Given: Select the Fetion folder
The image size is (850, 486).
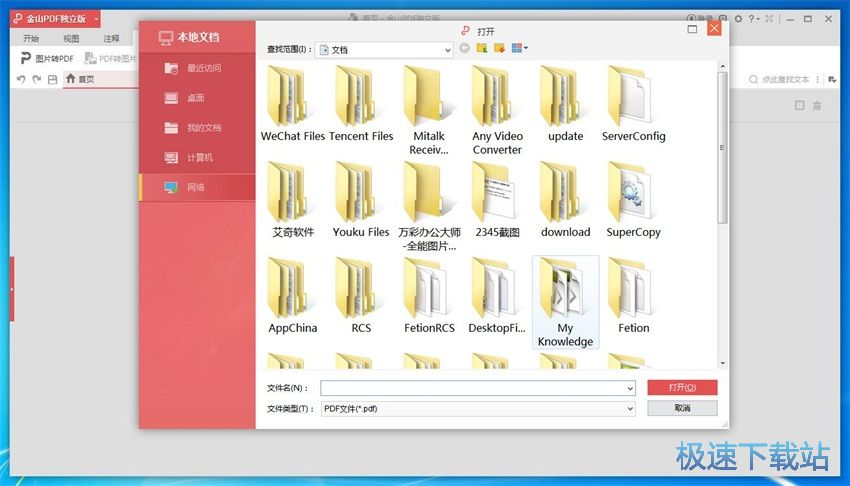Looking at the screenshot, I should tap(633, 295).
